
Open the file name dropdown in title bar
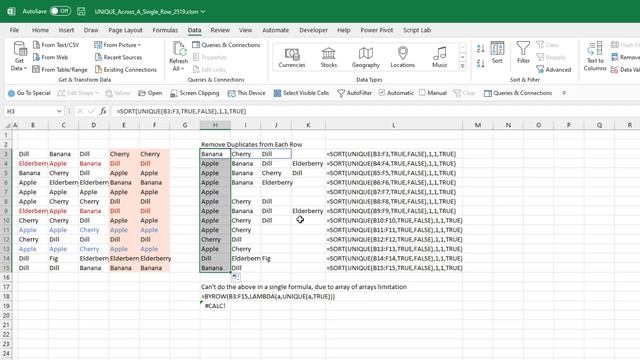[203, 12]
